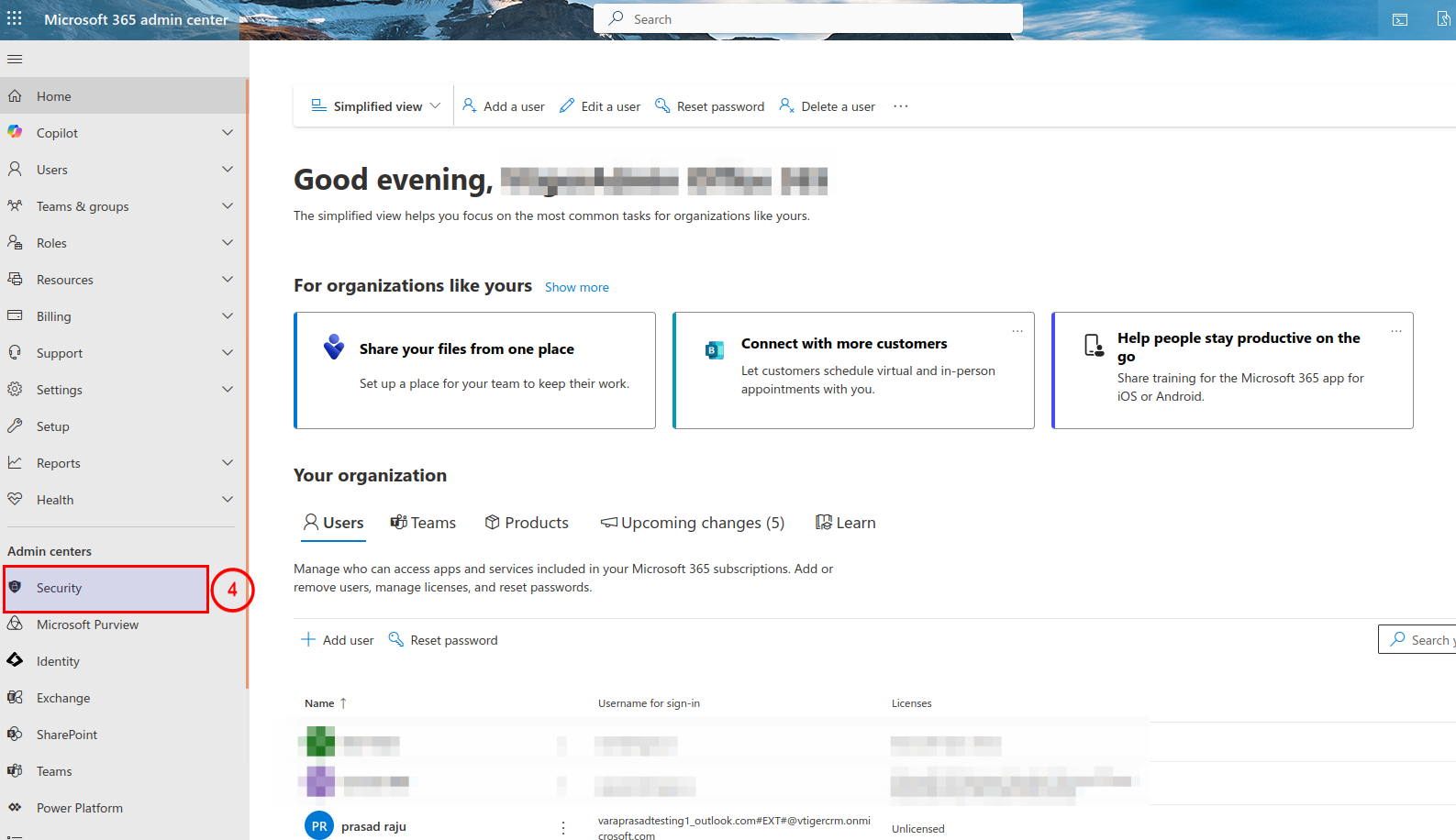1456x840 pixels.
Task: Click the Teams & groups icon
Action: click(x=15, y=205)
